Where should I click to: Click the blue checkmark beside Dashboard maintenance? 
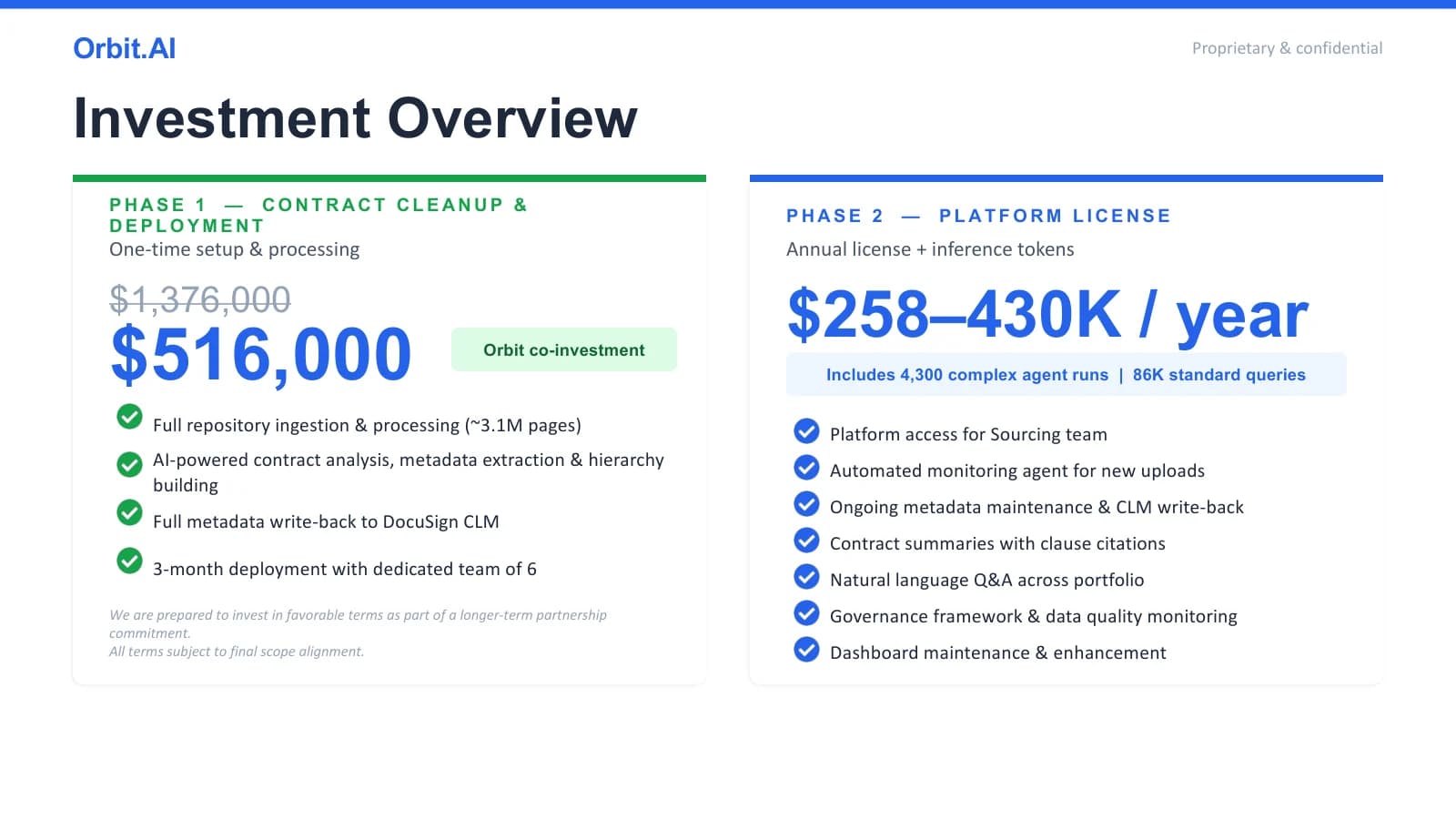click(806, 649)
